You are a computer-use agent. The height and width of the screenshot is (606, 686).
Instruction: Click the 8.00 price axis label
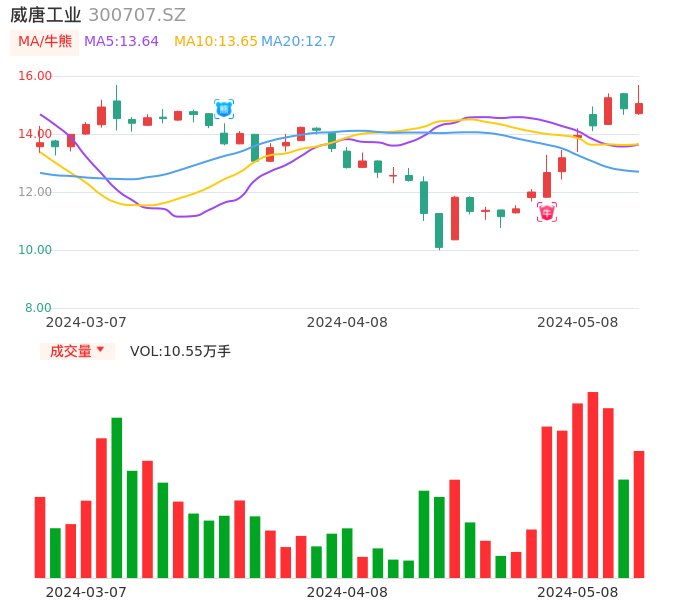click(39, 308)
